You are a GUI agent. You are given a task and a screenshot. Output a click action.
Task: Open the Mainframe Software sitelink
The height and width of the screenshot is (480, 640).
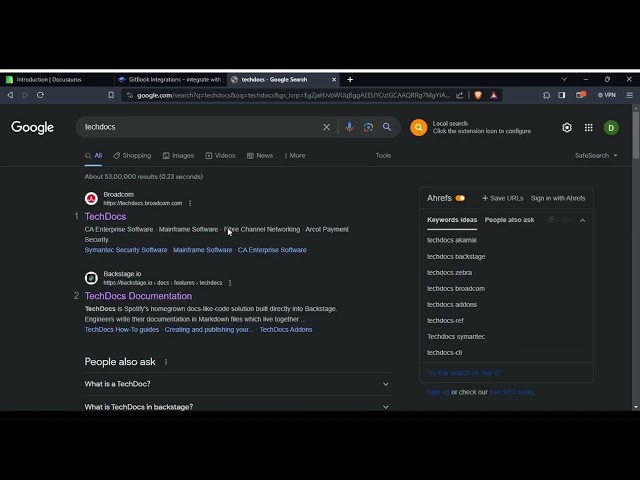tap(202, 250)
